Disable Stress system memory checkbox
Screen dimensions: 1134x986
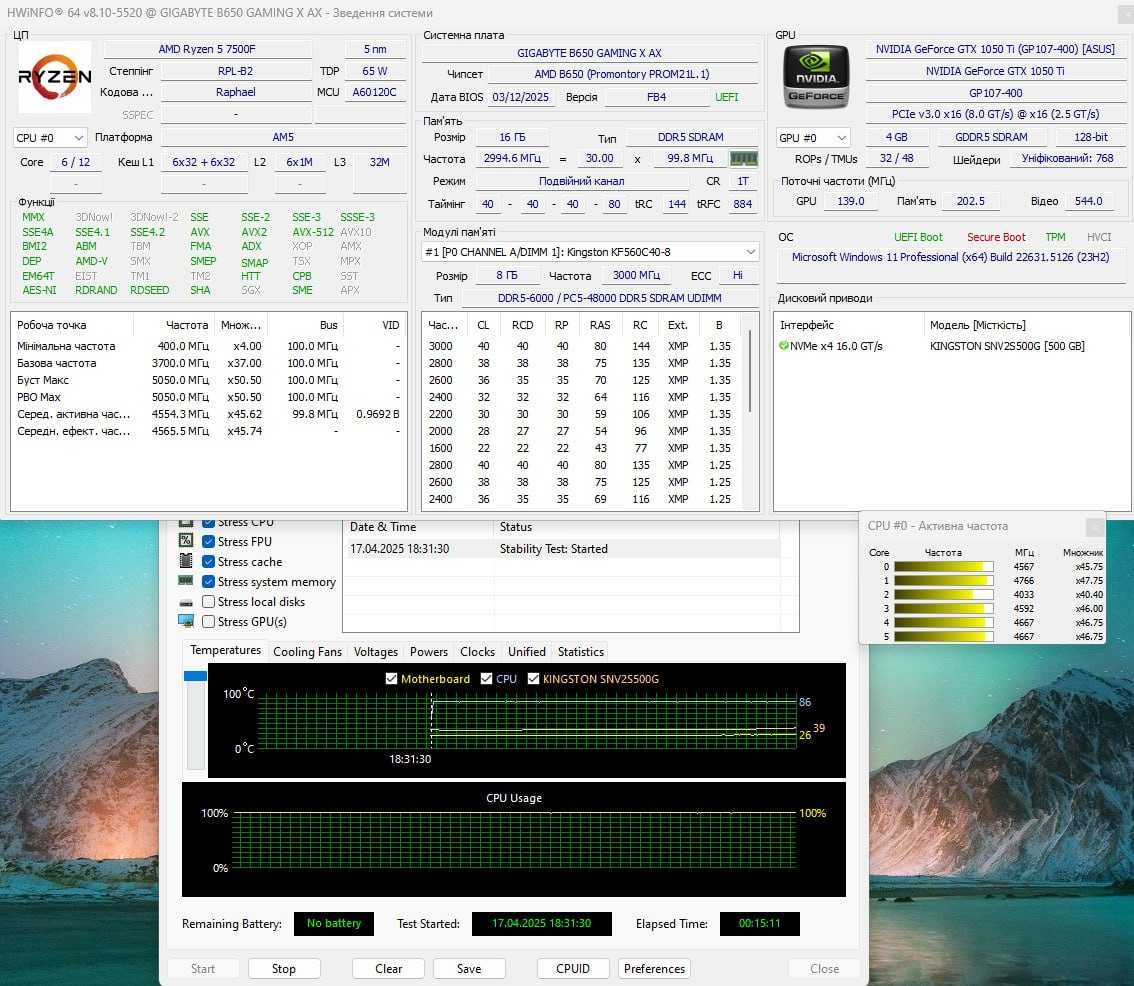(x=208, y=582)
